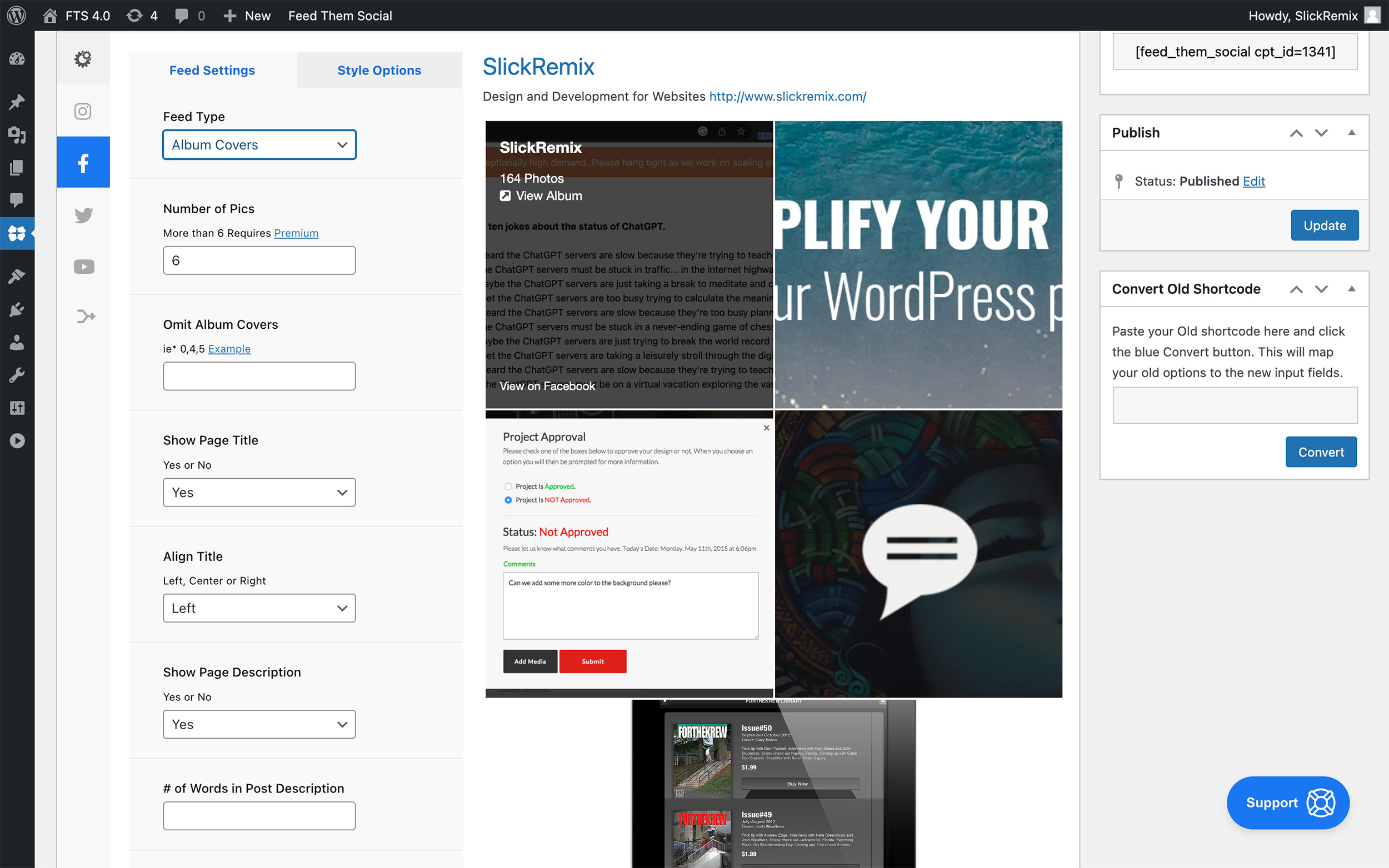Open the comments bubble showing 0

(189, 16)
